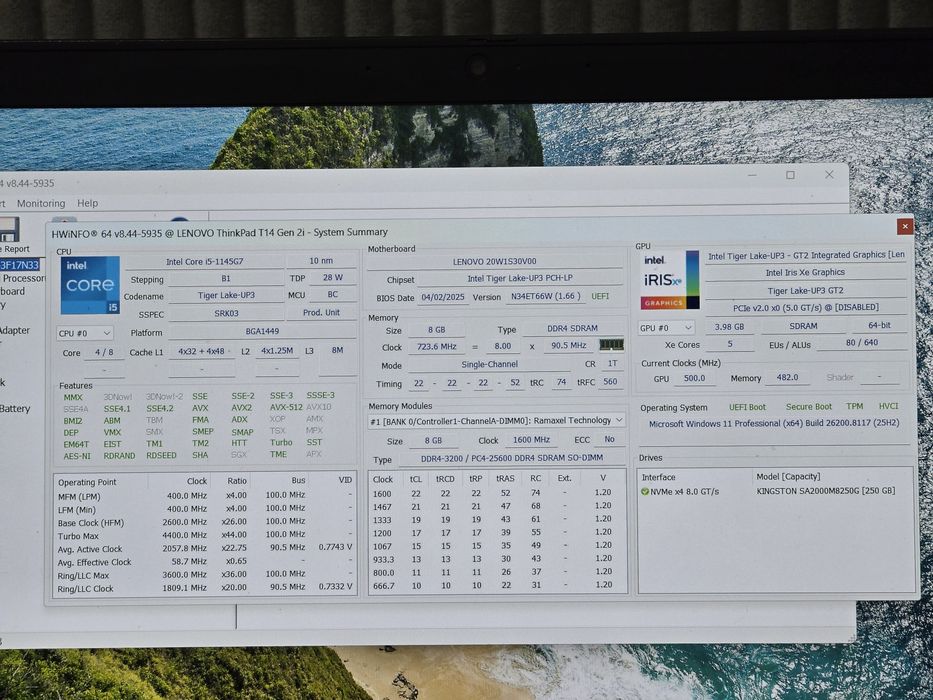Viewport: 933px width, 700px height.
Task: Click the Core count value 4 / 8
Action: click(x=104, y=352)
